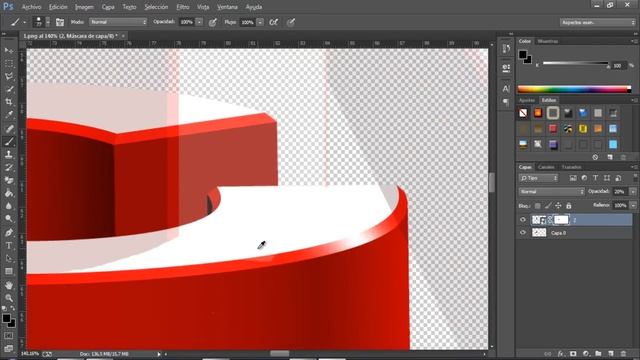
Task: Select the Clone Stamp tool
Action: (9, 155)
